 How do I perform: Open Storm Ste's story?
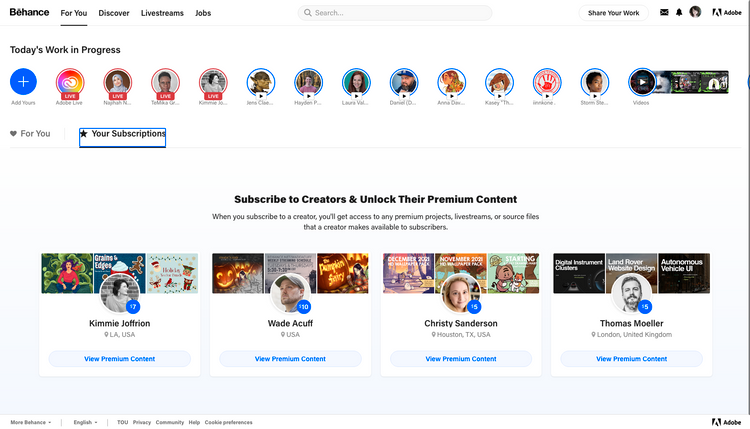tap(595, 82)
